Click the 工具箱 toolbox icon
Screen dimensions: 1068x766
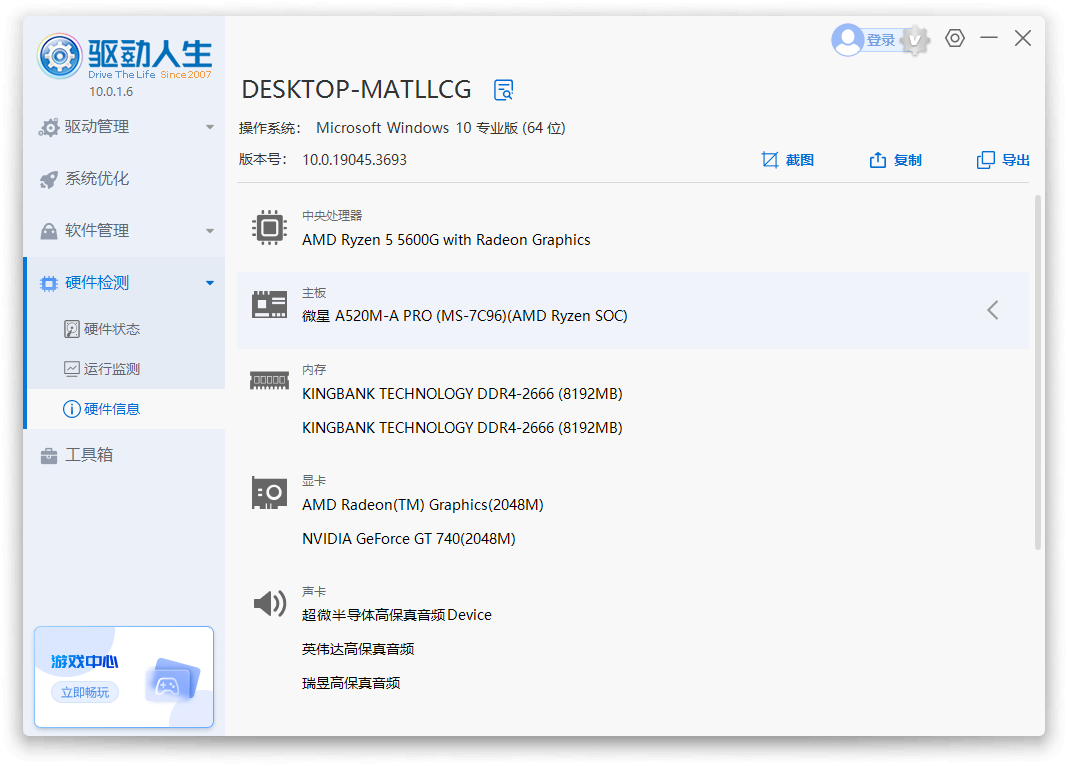(x=49, y=456)
